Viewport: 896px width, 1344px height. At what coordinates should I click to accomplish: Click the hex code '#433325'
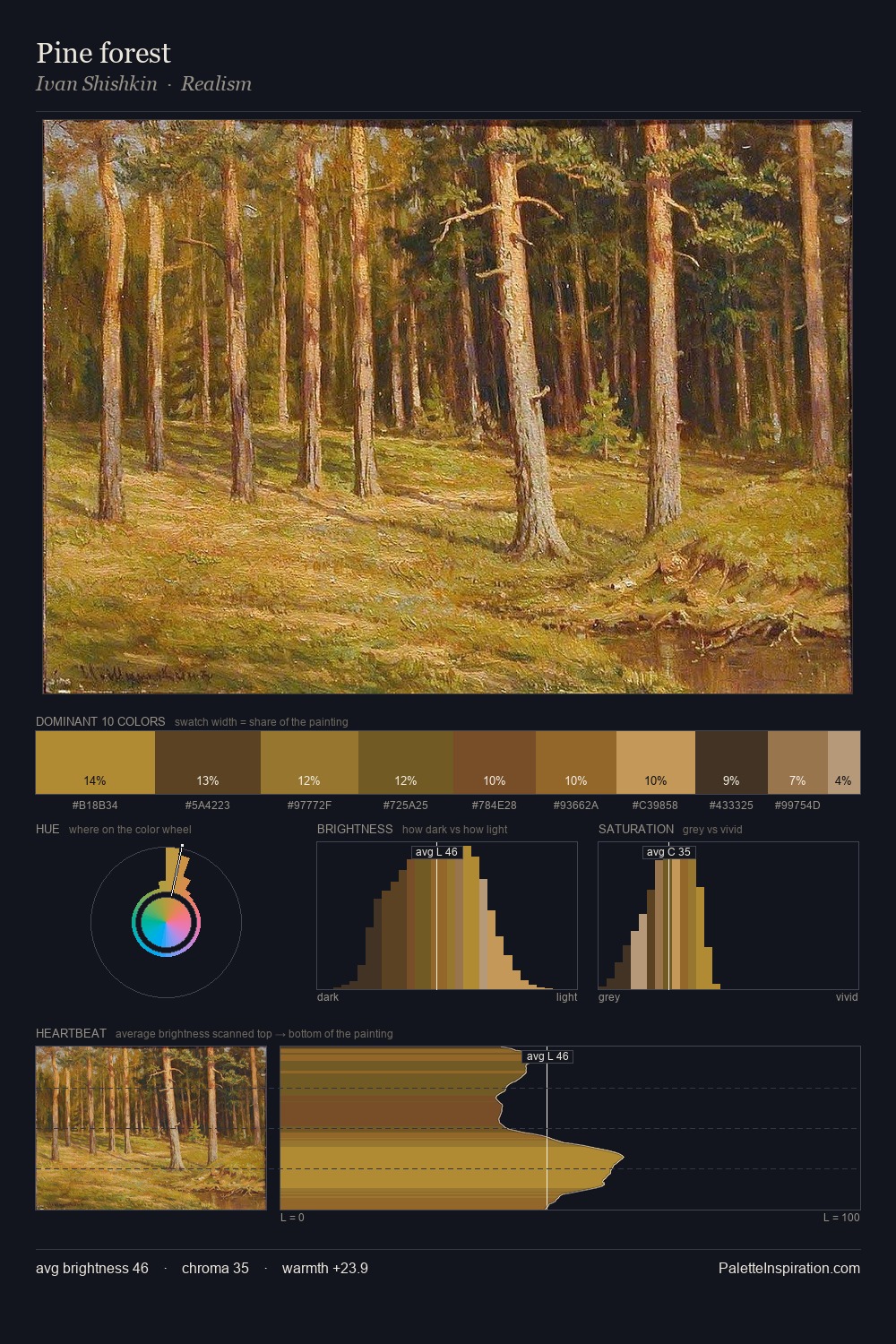click(x=731, y=805)
